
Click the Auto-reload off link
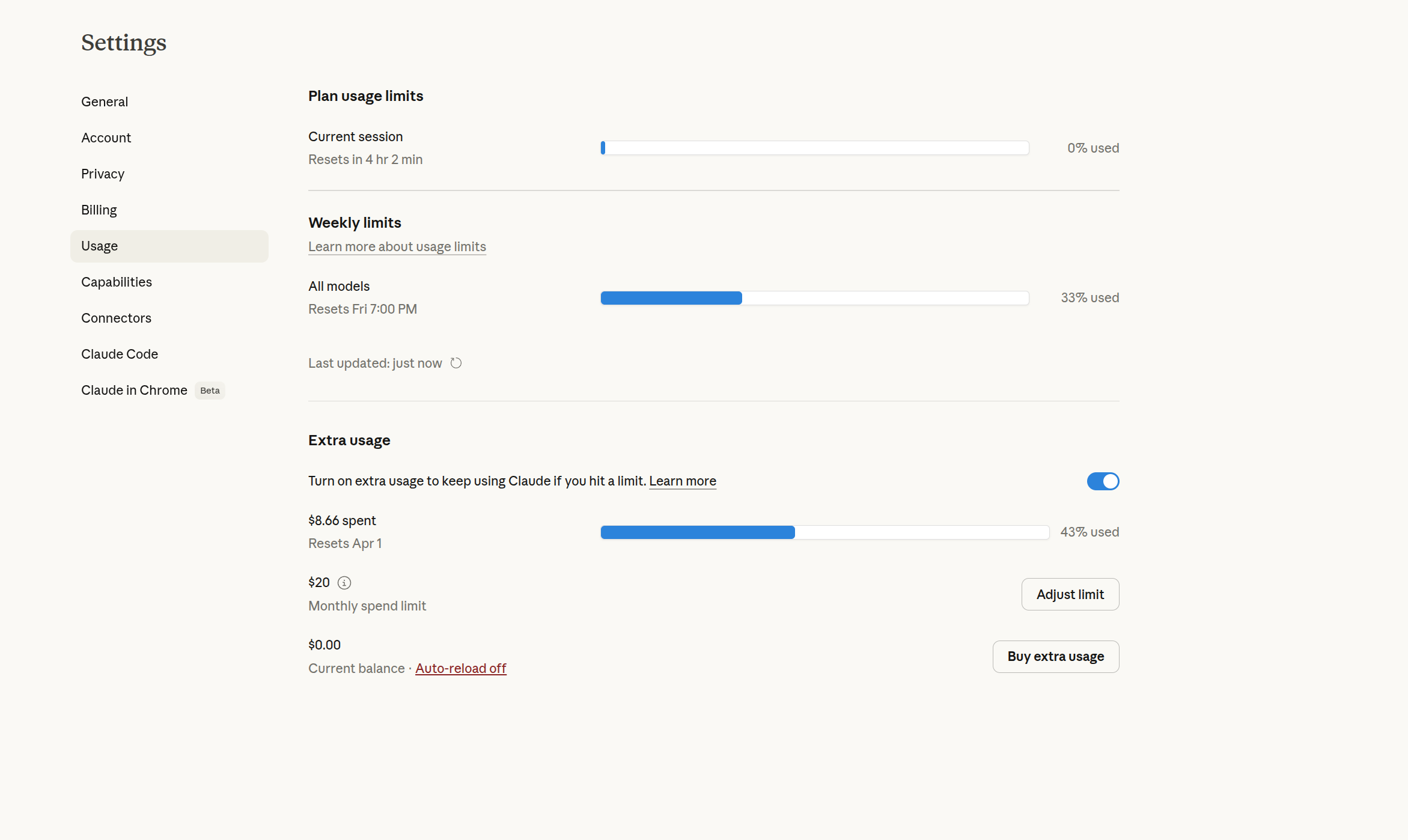click(x=460, y=668)
